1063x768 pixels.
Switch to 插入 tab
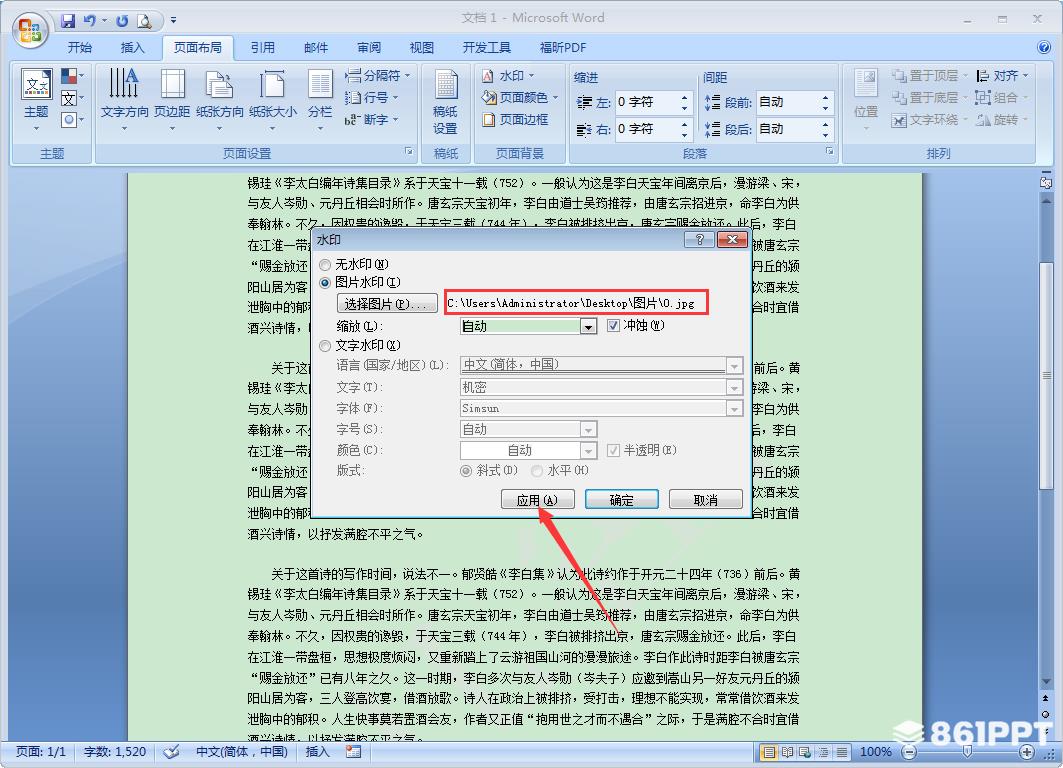pos(132,47)
